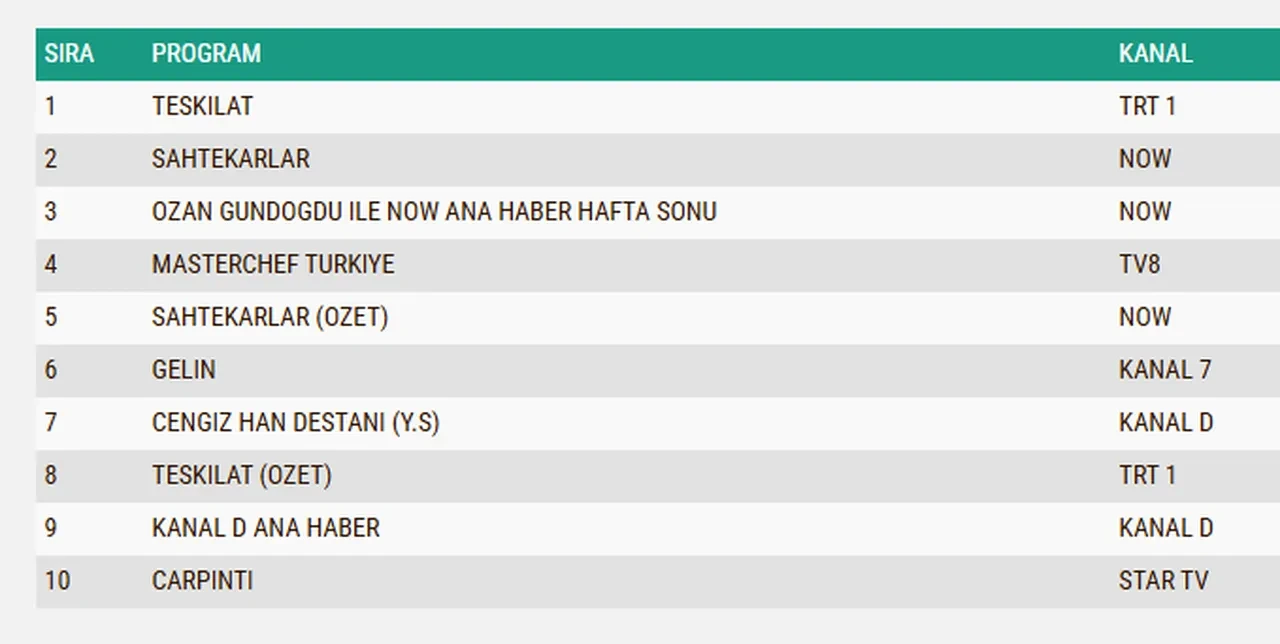The height and width of the screenshot is (644, 1280).
Task: Click Ozan Gundogdu ile NOW Ana Haber Hafta Sonu
Action: (x=434, y=212)
